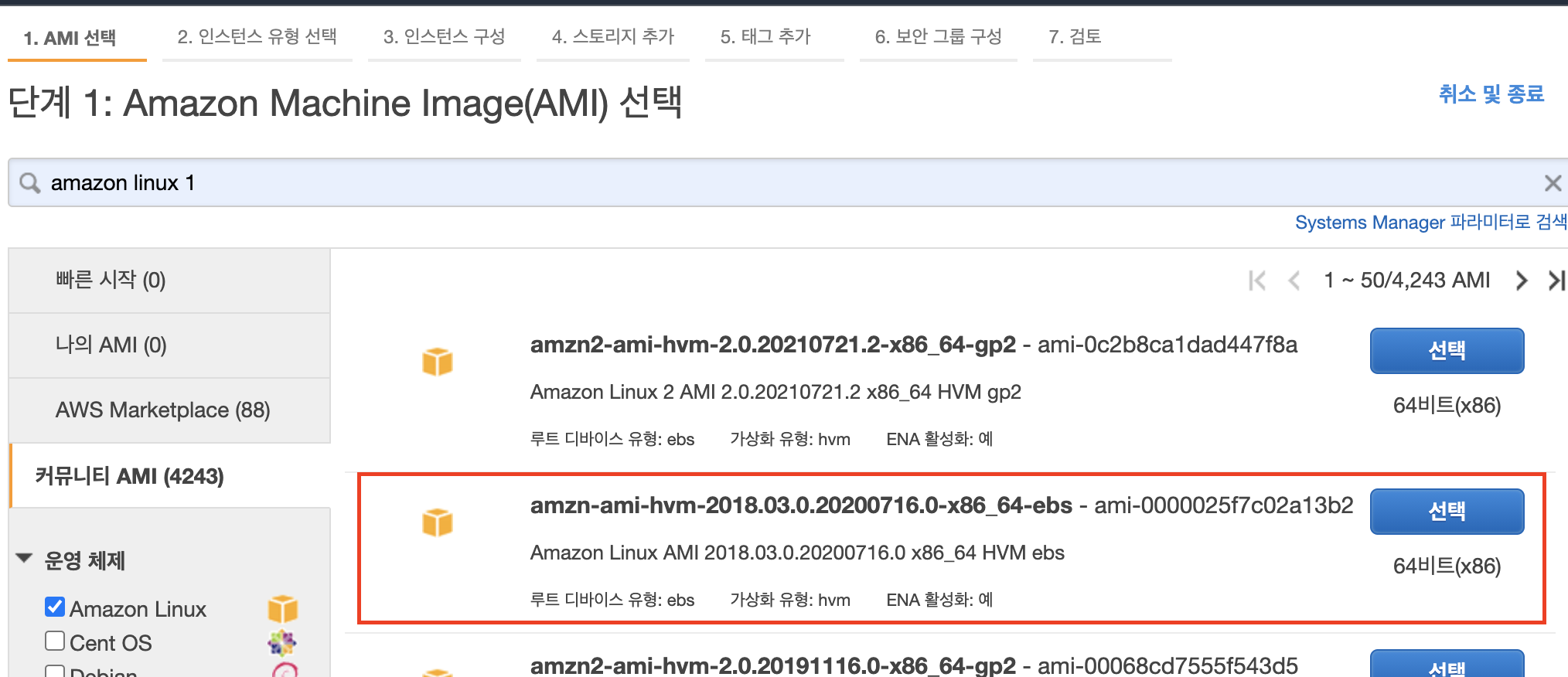Uncheck the Amazon Linux filter checkbox
Image resolution: width=1568 pixels, height=677 pixels.
click(x=55, y=607)
